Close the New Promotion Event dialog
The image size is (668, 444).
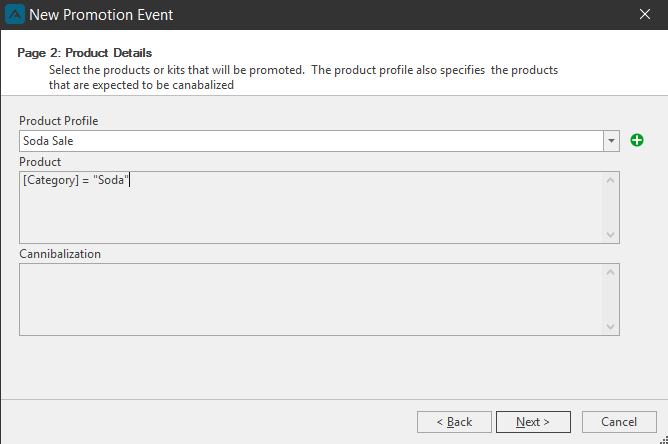(645, 14)
